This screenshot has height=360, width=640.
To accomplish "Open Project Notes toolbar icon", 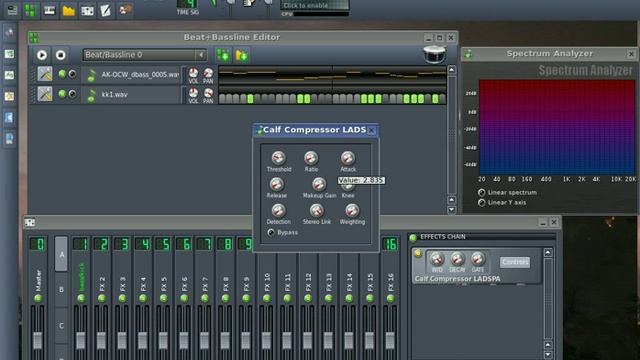I will click(106, 10).
